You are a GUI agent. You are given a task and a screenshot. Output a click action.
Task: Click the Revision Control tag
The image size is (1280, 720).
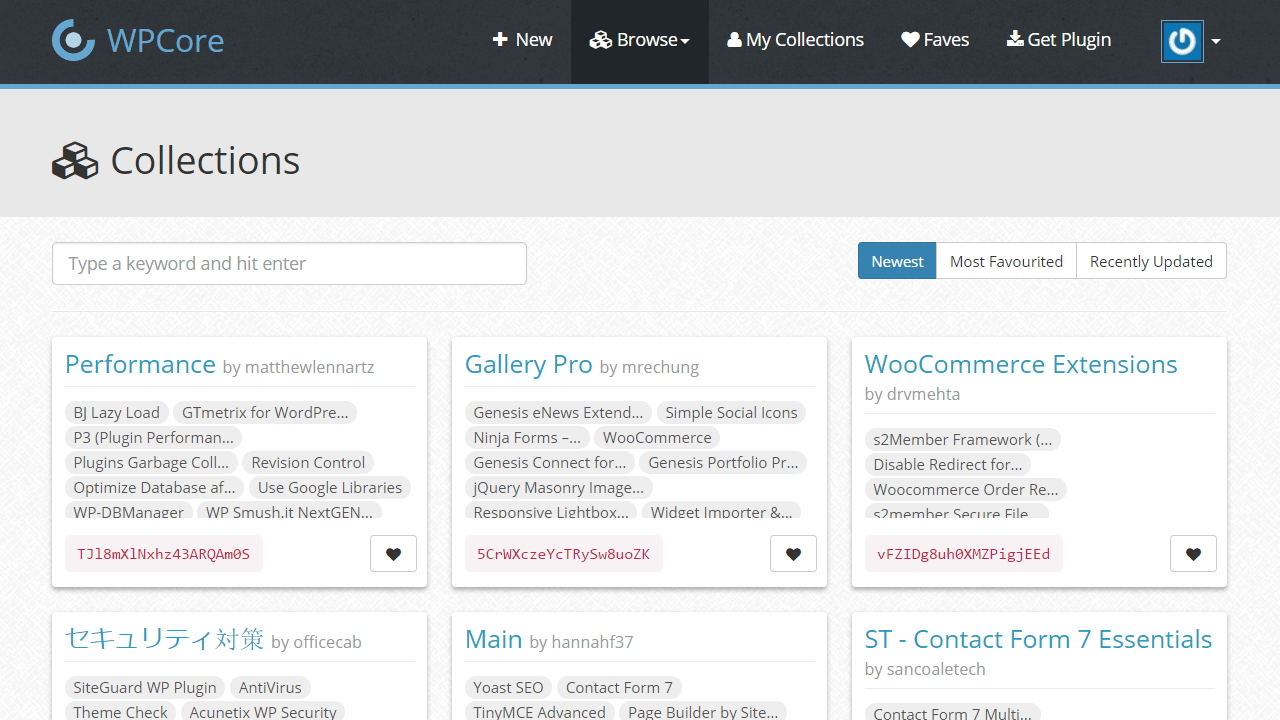pyautogui.click(x=308, y=462)
